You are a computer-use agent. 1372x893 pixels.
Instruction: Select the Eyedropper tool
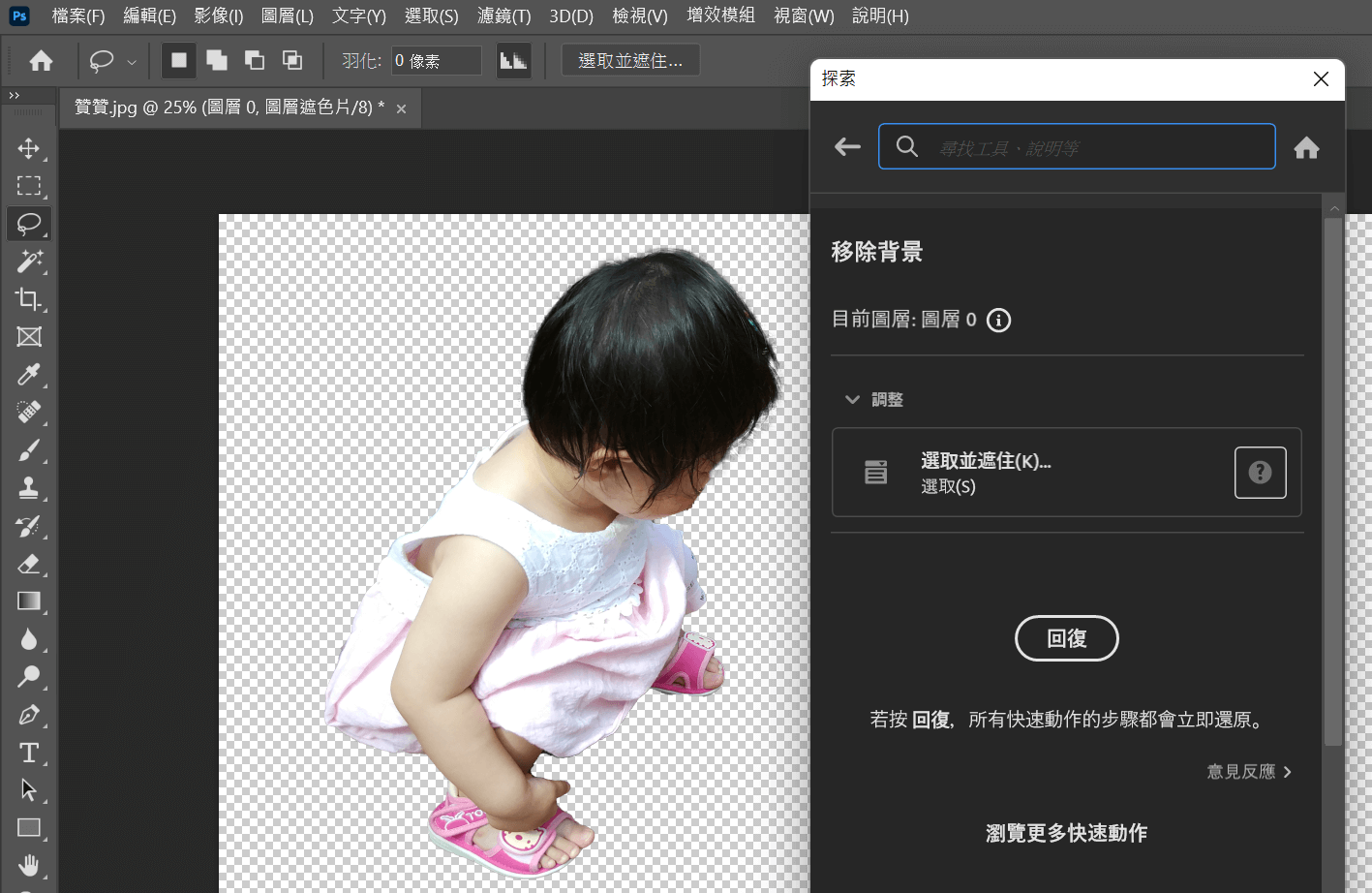(29, 375)
